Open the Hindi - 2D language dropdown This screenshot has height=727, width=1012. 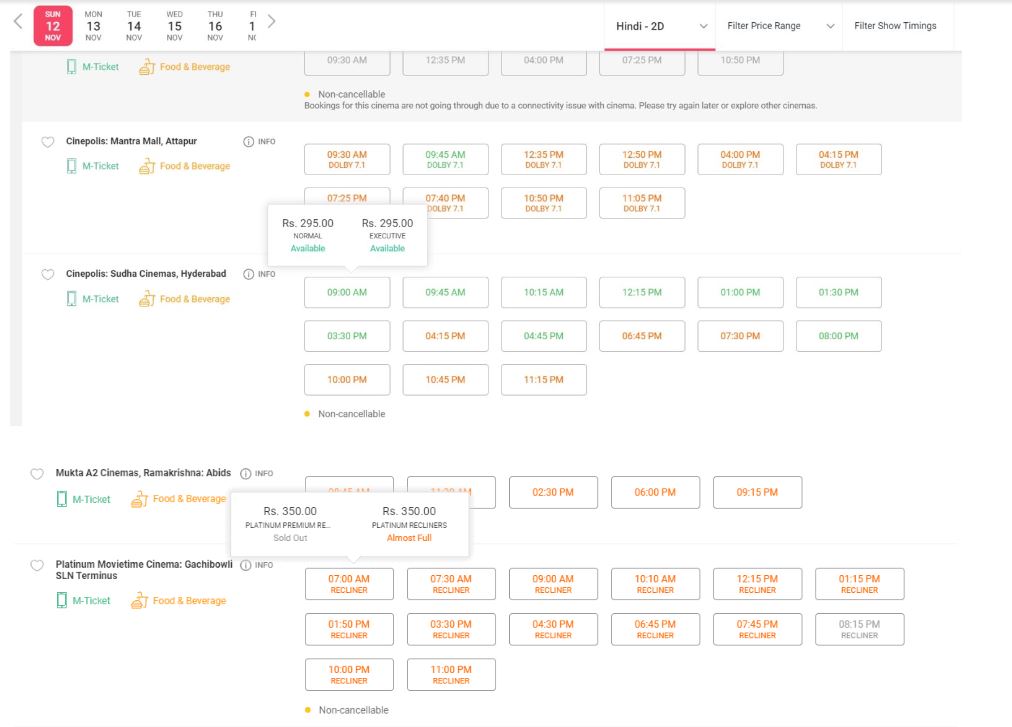point(659,26)
